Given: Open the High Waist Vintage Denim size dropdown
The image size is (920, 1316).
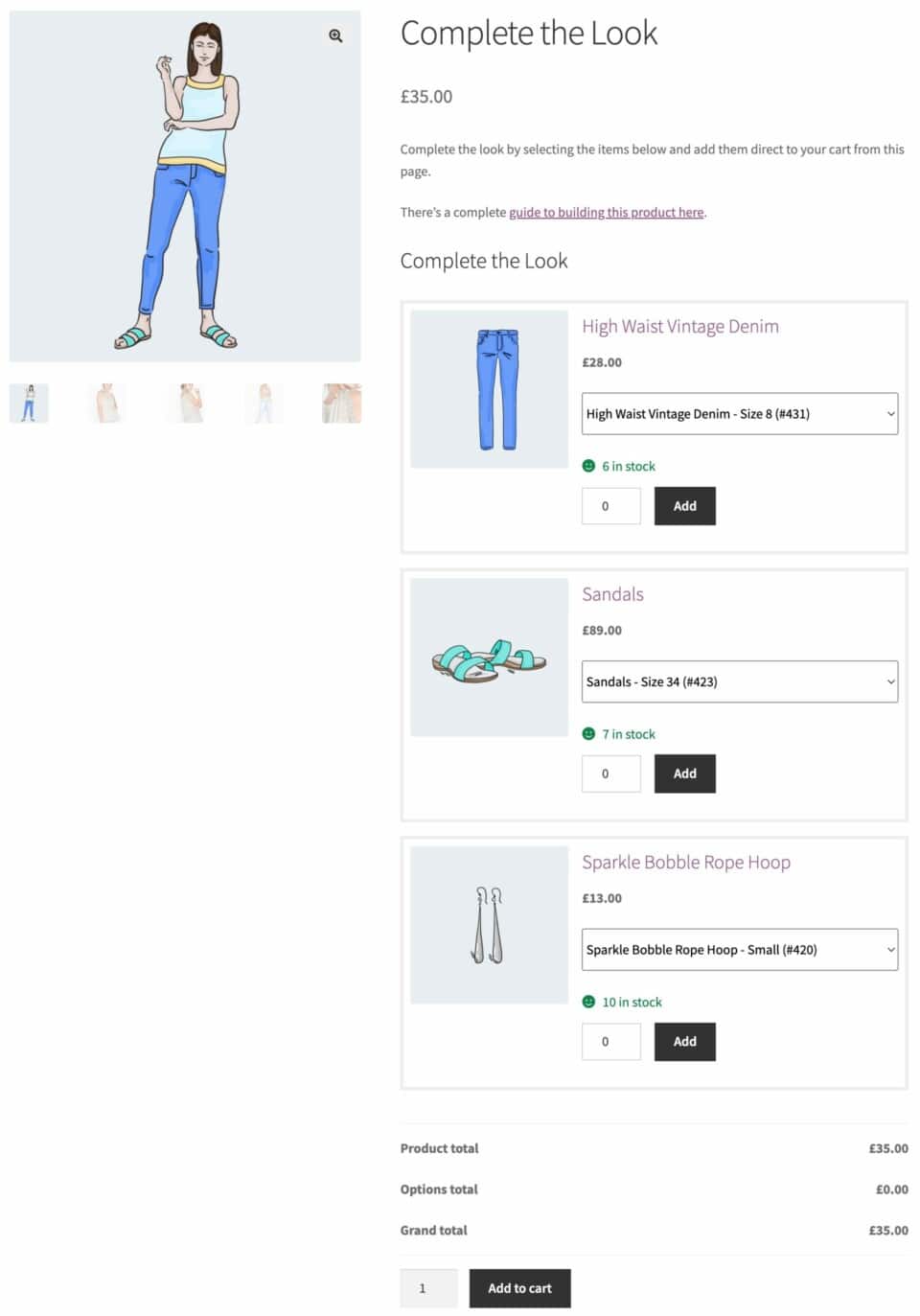Looking at the screenshot, I should coord(739,413).
